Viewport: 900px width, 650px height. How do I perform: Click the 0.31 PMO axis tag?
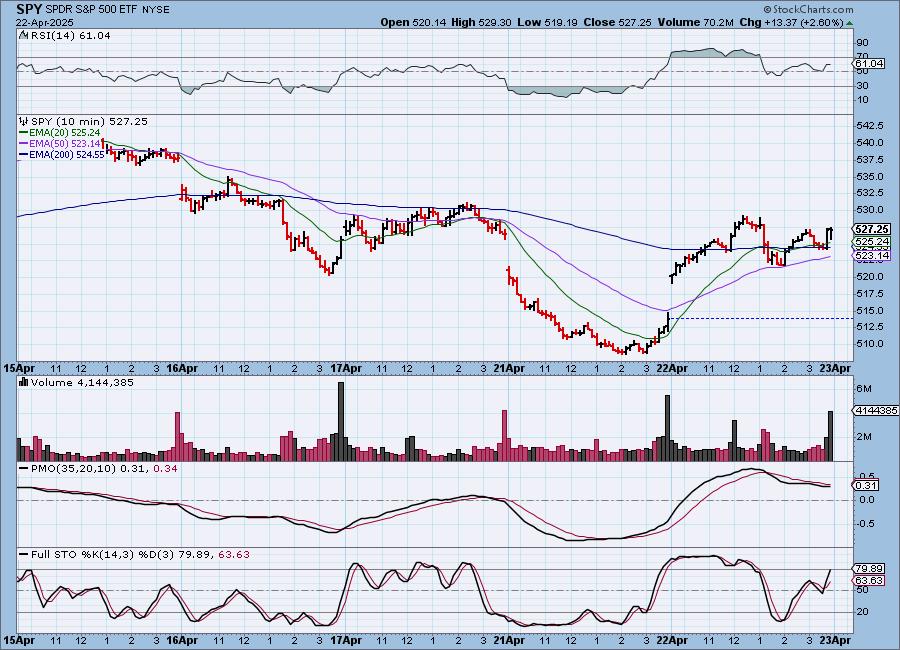pos(867,485)
